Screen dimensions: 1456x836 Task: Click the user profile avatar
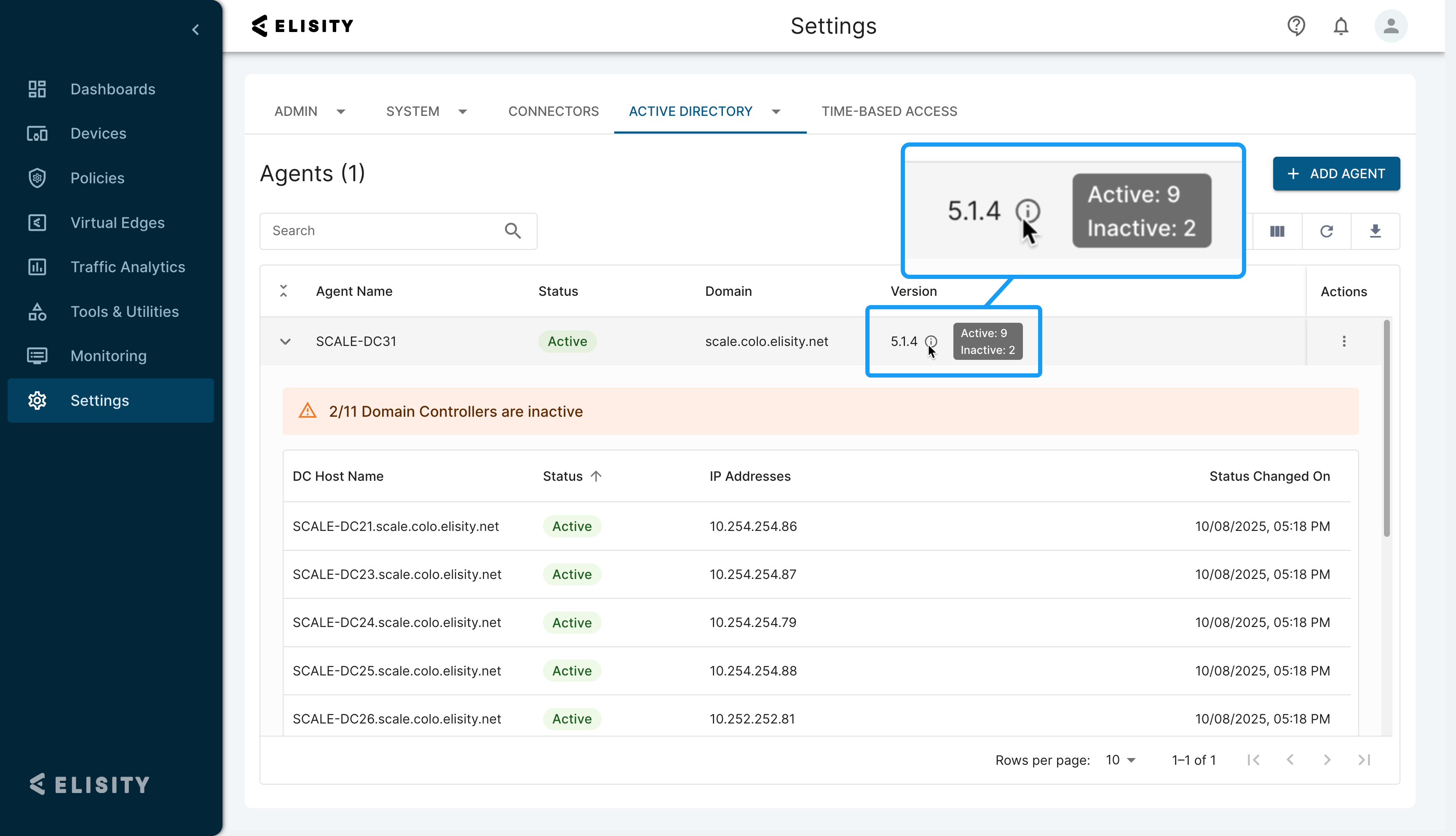(1391, 26)
